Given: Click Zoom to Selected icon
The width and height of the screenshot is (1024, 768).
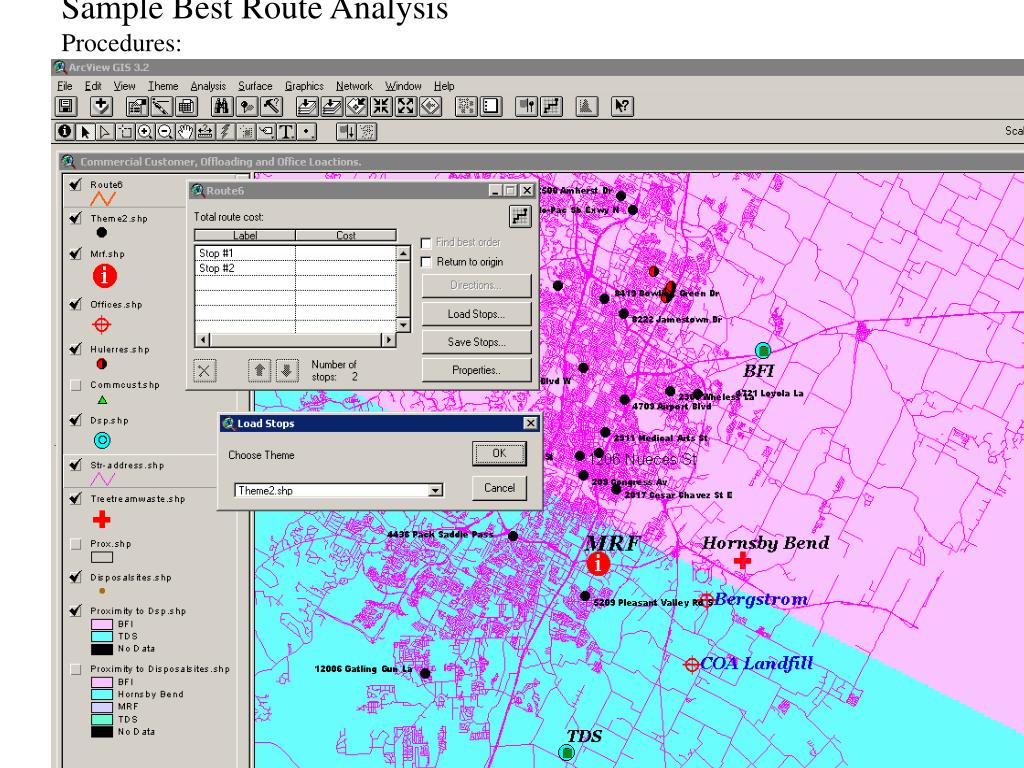Looking at the screenshot, I should coord(357,106).
